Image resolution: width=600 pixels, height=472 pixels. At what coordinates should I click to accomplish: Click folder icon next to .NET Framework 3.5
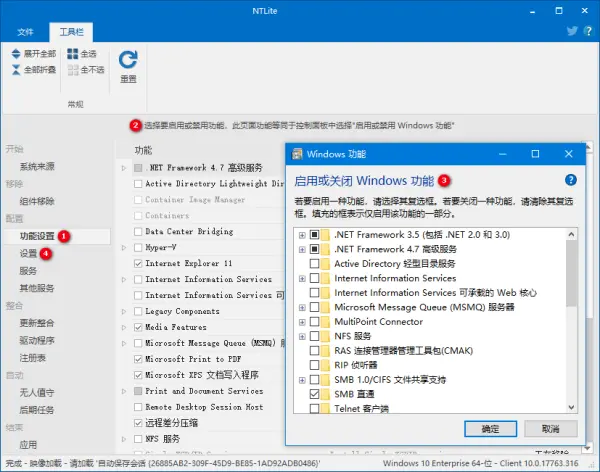pyautogui.click(x=325, y=235)
